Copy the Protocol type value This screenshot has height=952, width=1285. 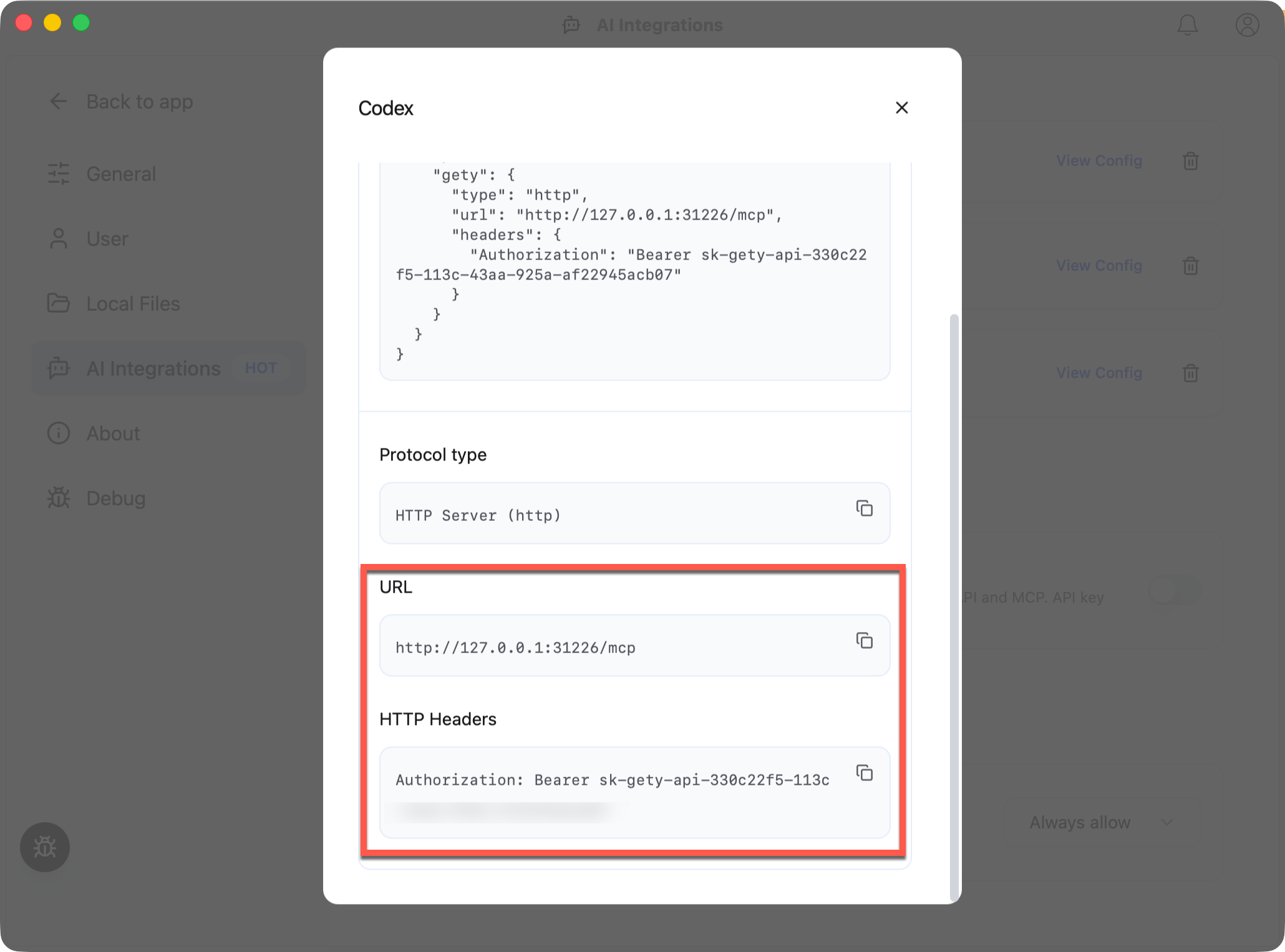click(865, 508)
